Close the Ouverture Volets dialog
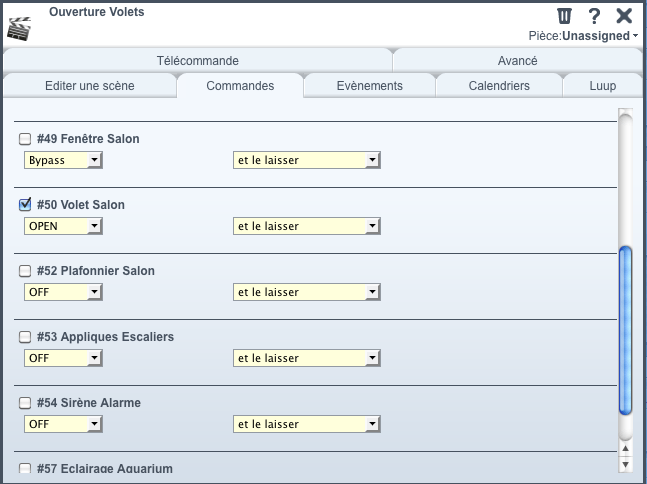647x484 pixels. [x=624, y=16]
